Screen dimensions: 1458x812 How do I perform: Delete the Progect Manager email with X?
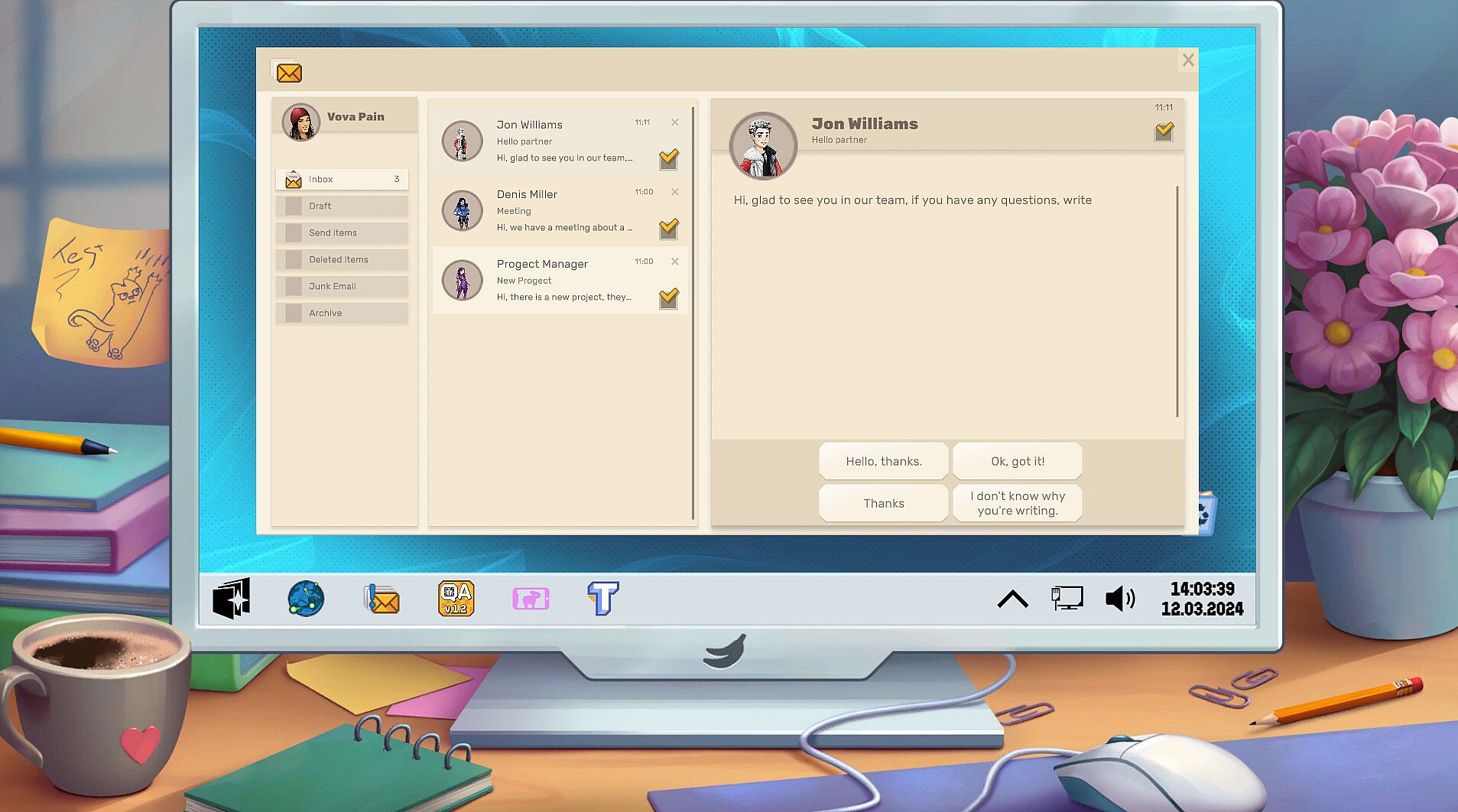click(675, 261)
